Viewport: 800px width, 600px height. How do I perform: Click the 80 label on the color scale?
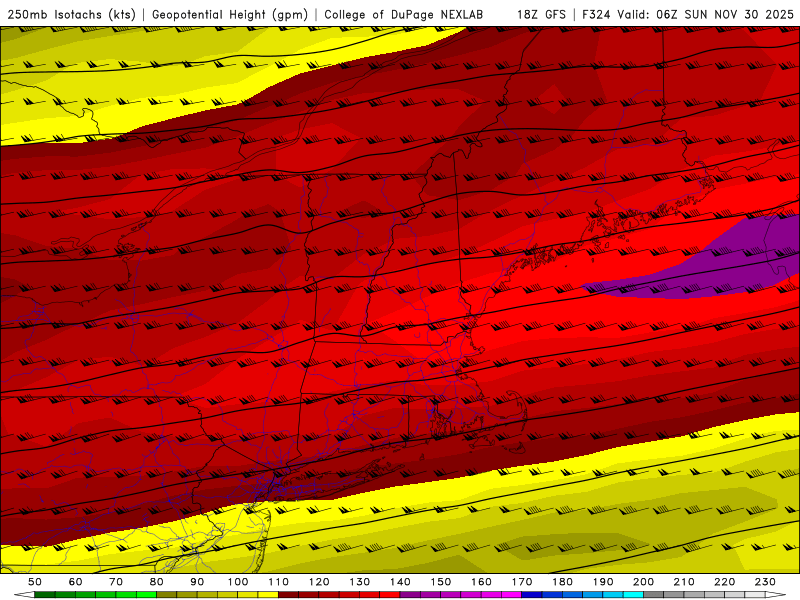tap(157, 582)
